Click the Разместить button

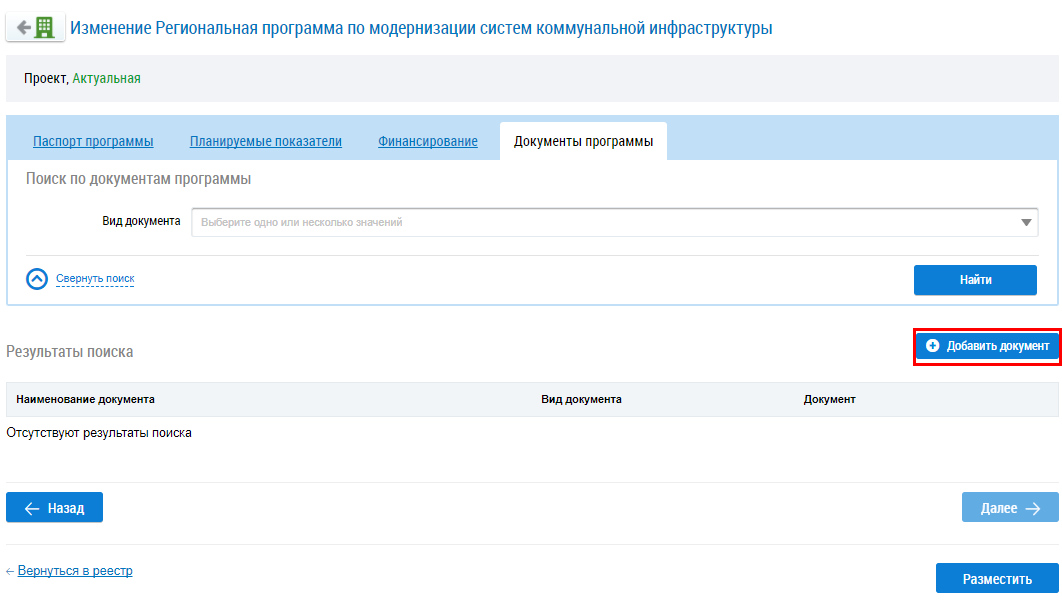(996, 579)
